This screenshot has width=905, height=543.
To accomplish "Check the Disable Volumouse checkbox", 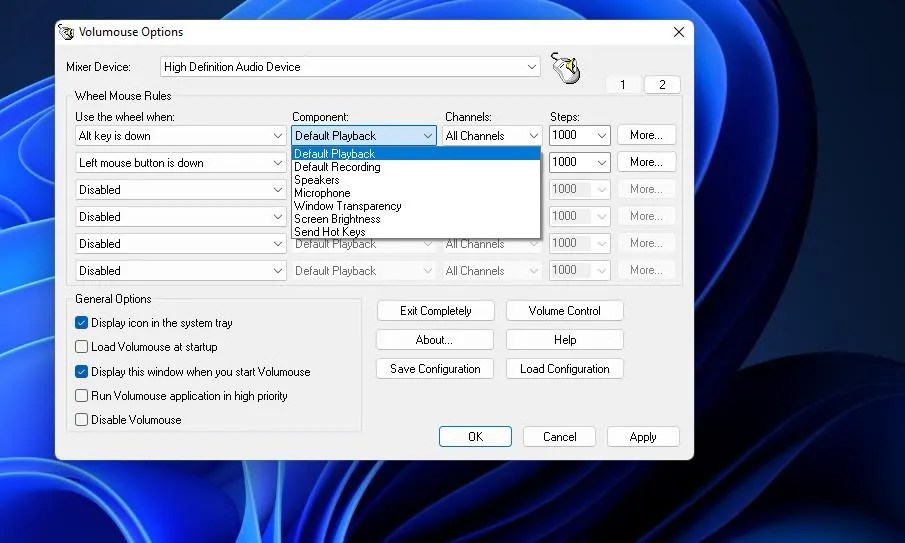I will tap(81, 420).
